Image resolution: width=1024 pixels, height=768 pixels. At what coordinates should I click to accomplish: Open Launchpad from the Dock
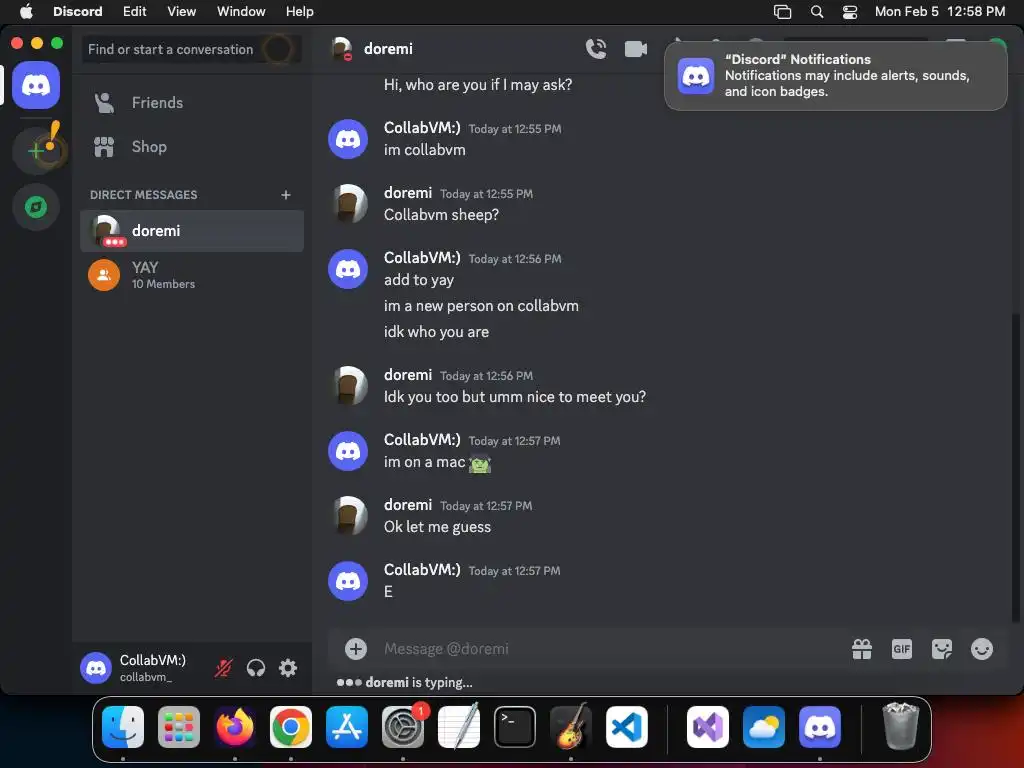coord(179,727)
